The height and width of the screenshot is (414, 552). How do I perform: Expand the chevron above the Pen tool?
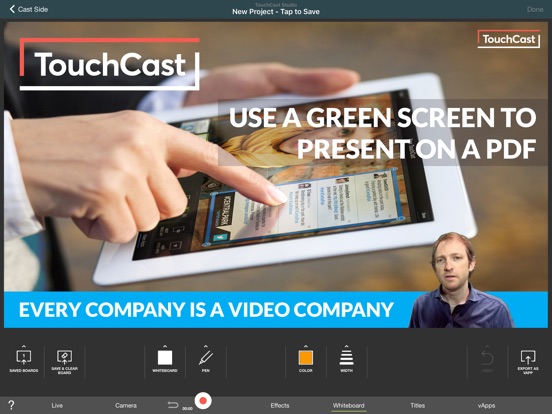tap(206, 346)
